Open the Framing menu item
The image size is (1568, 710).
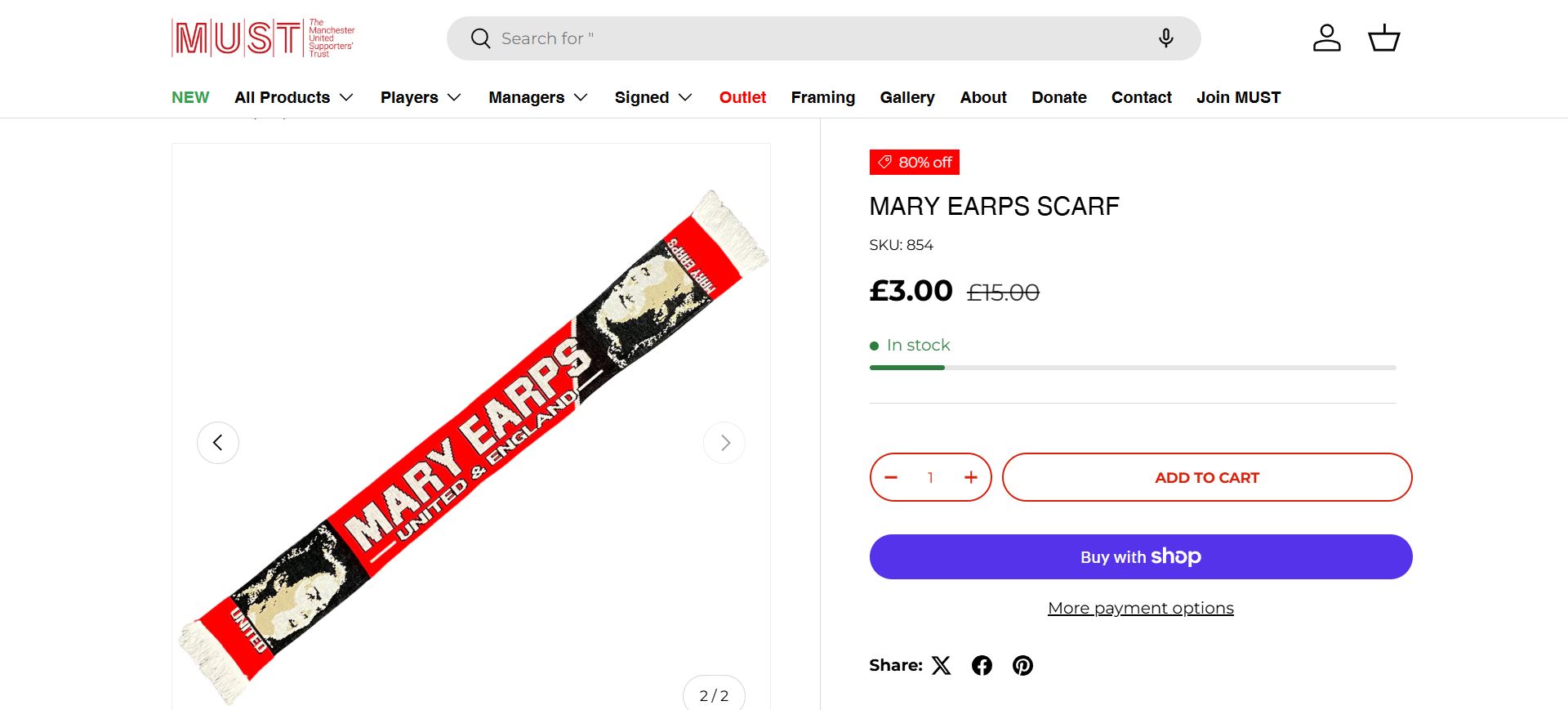(x=822, y=98)
